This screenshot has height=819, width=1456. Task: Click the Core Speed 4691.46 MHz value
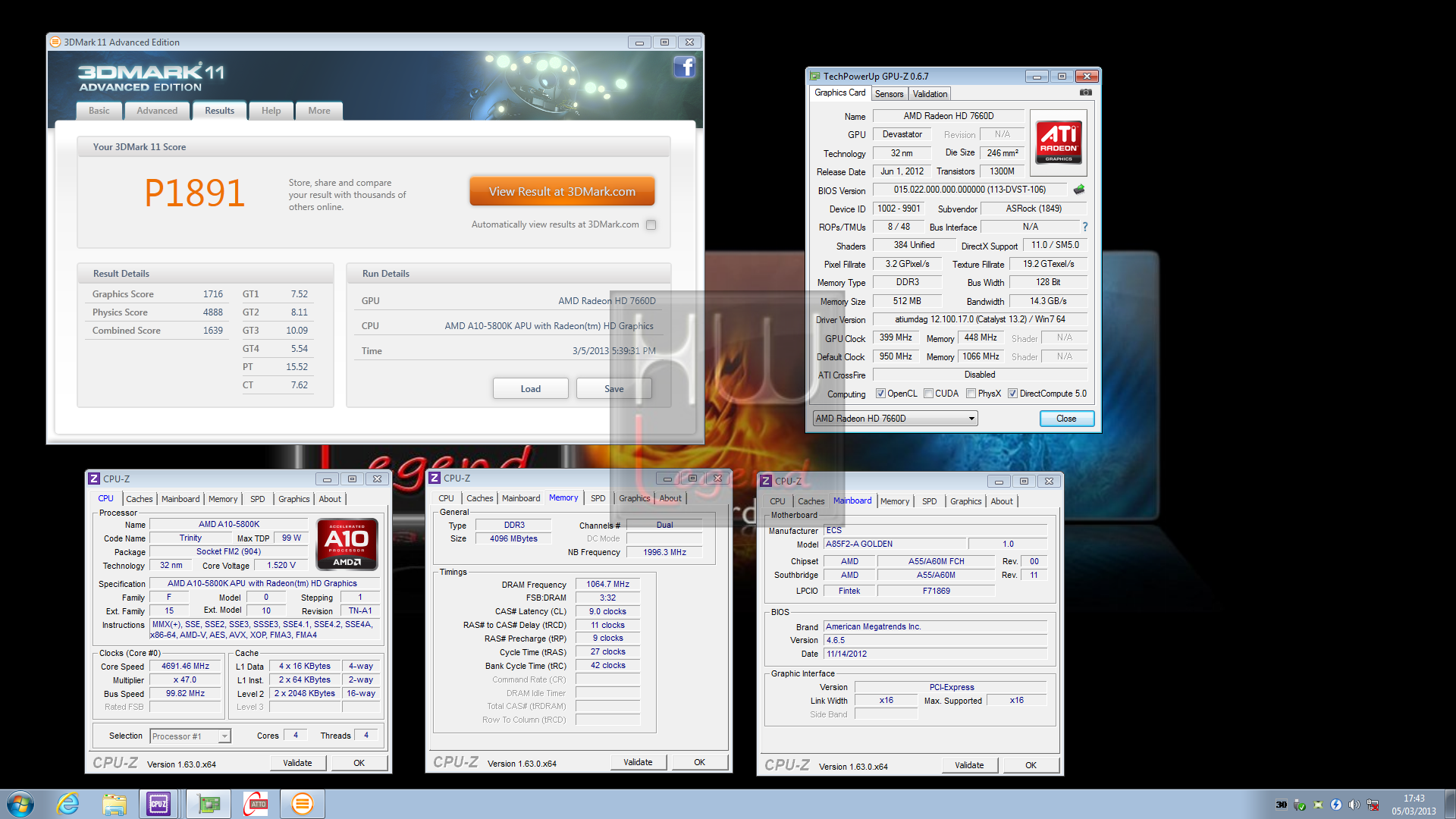185,667
